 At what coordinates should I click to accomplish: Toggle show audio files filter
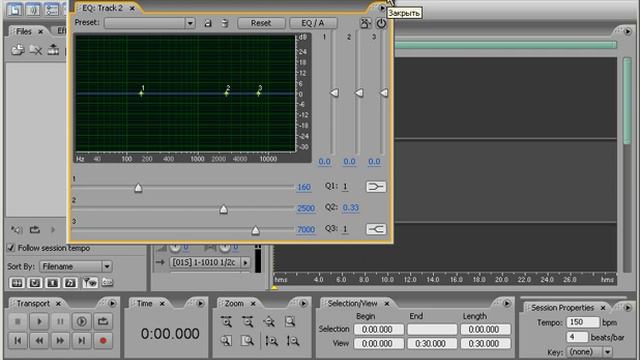[17, 282]
